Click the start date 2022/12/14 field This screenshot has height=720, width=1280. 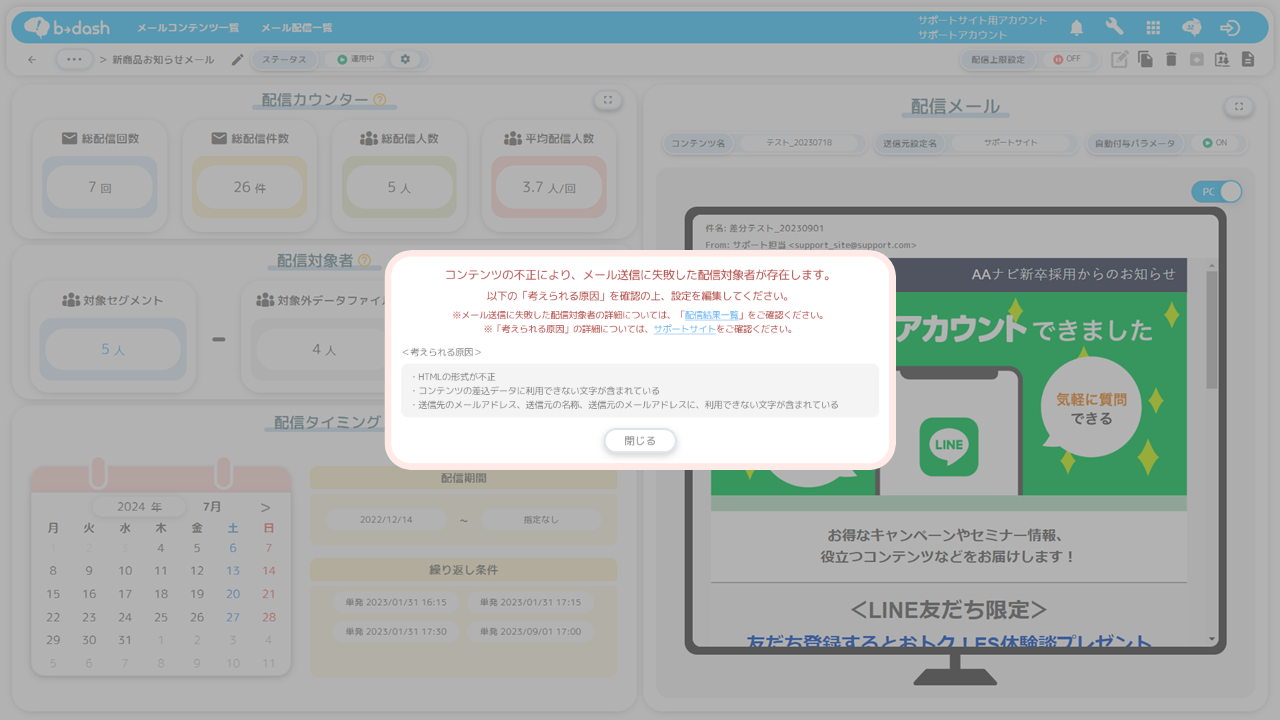pyautogui.click(x=386, y=520)
